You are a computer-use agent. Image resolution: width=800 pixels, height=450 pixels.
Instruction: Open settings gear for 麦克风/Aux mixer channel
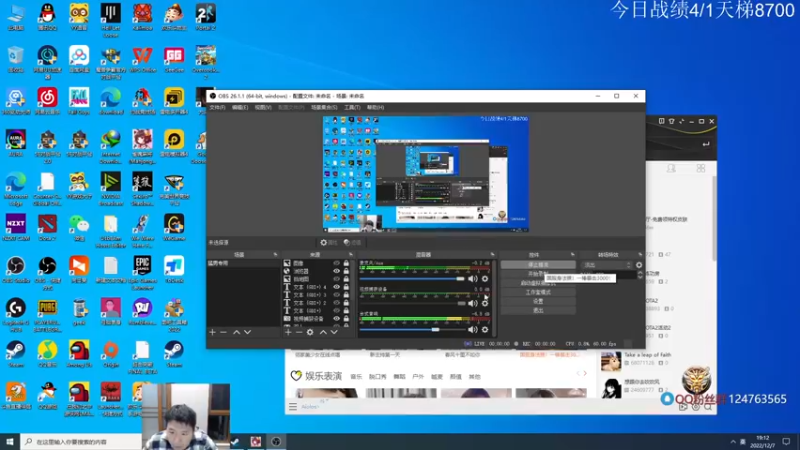[x=485, y=279]
